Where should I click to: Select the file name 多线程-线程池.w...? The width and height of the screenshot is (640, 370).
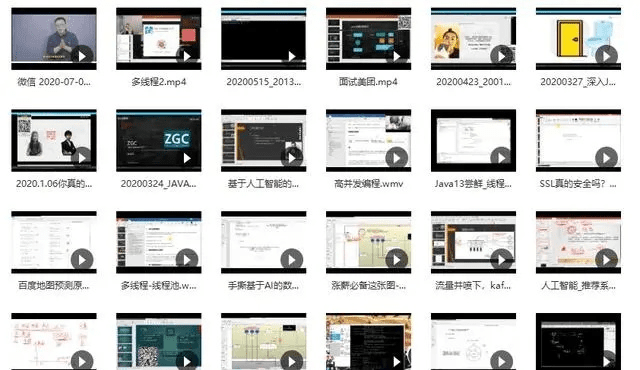[159, 286]
